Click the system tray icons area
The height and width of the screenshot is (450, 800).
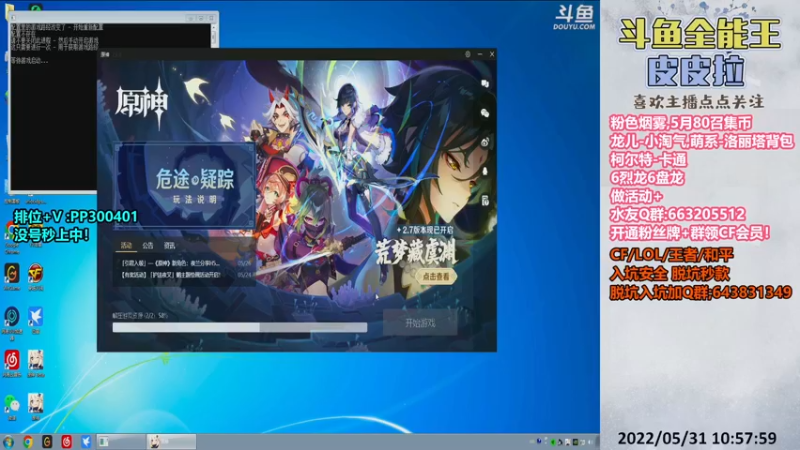[x=562, y=442]
